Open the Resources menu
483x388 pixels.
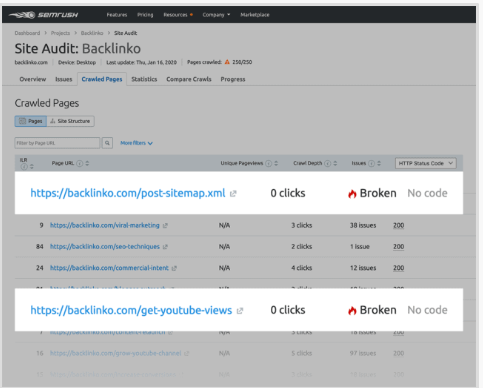click(178, 15)
